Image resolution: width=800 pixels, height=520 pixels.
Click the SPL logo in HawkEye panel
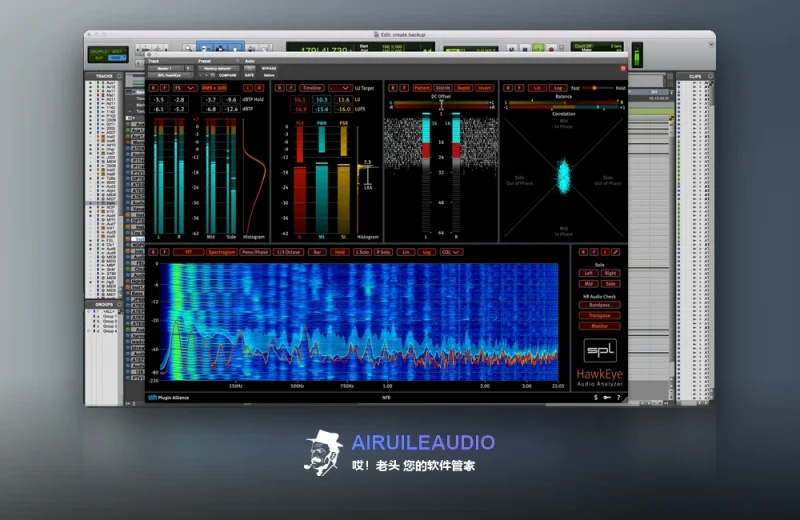coord(600,350)
